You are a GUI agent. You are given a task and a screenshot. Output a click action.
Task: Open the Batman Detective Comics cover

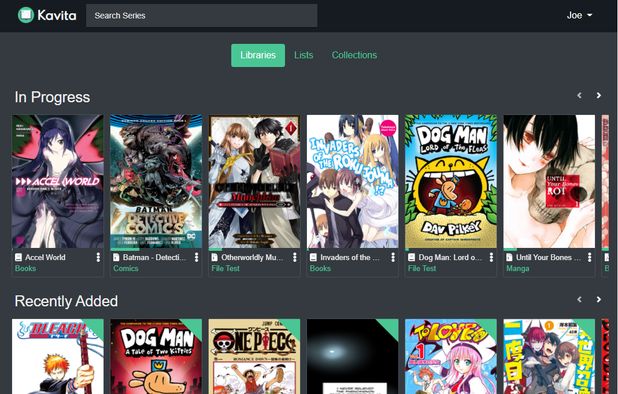click(x=156, y=182)
